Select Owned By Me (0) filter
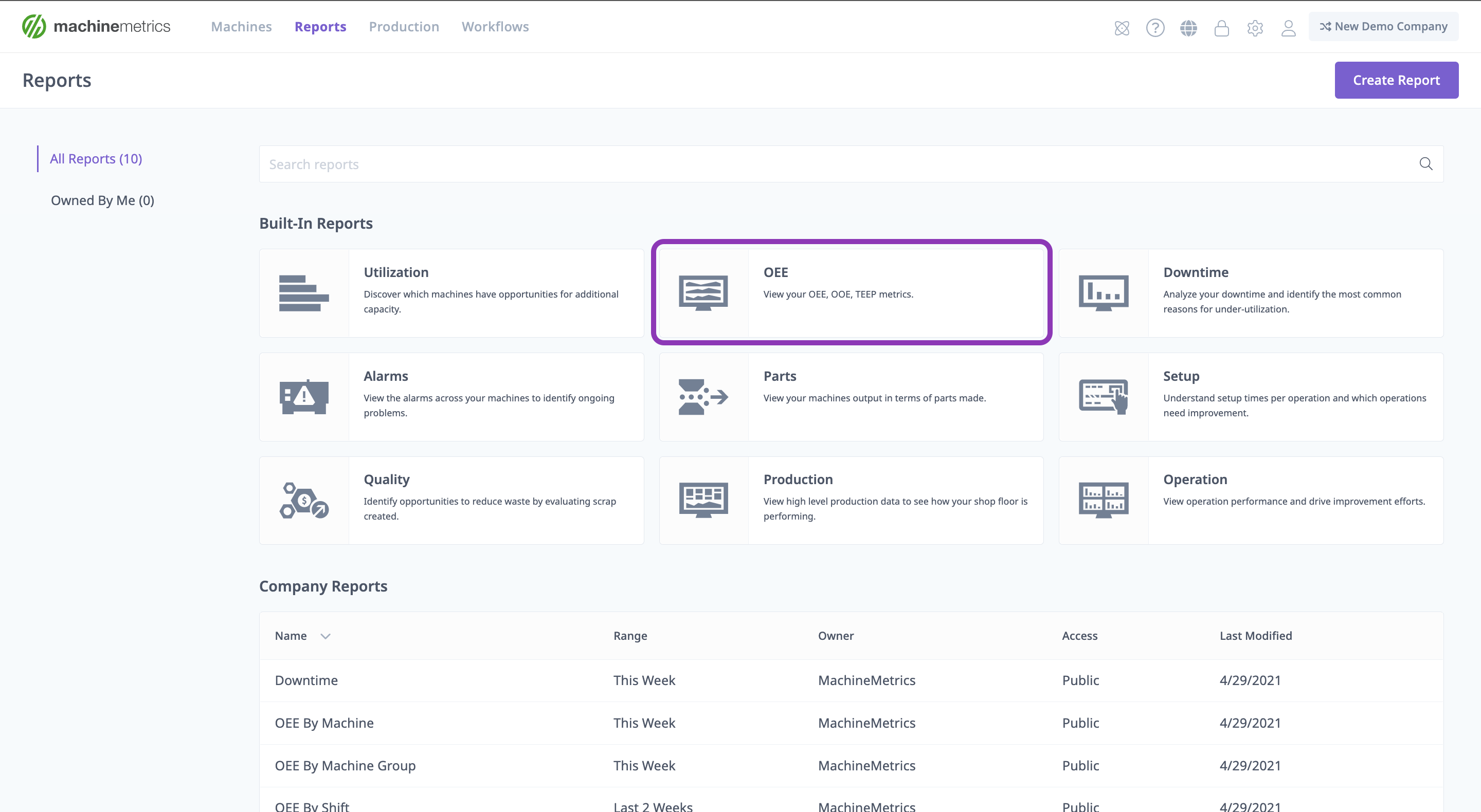The height and width of the screenshot is (812, 1481). (x=102, y=200)
